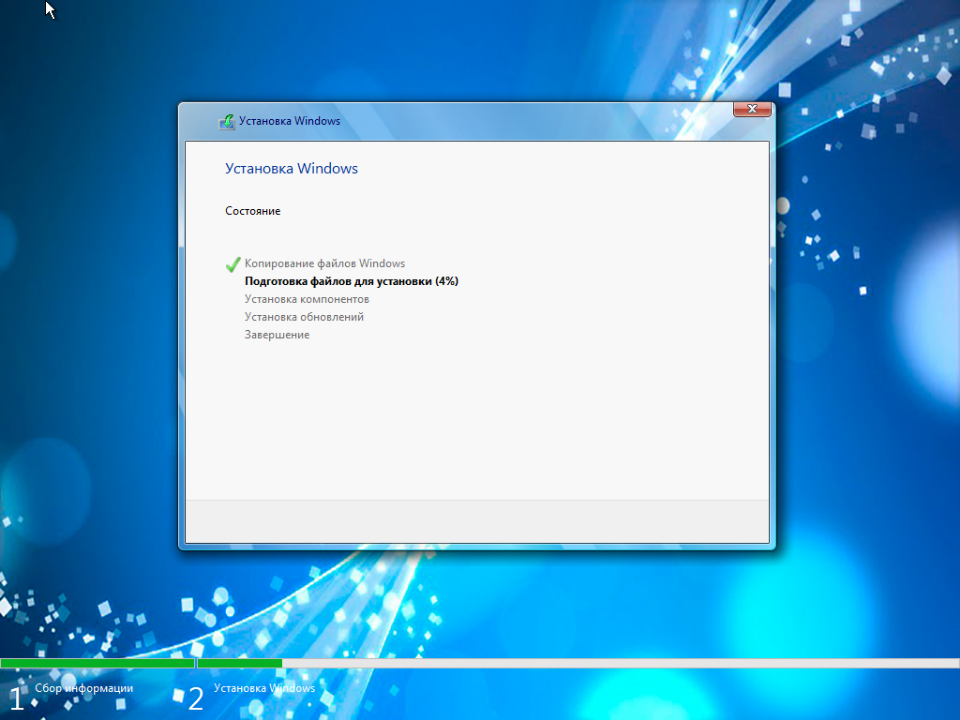Click the first progress bar segment
Viewport: 960px width, 720px height.
[x=97, y=663]
